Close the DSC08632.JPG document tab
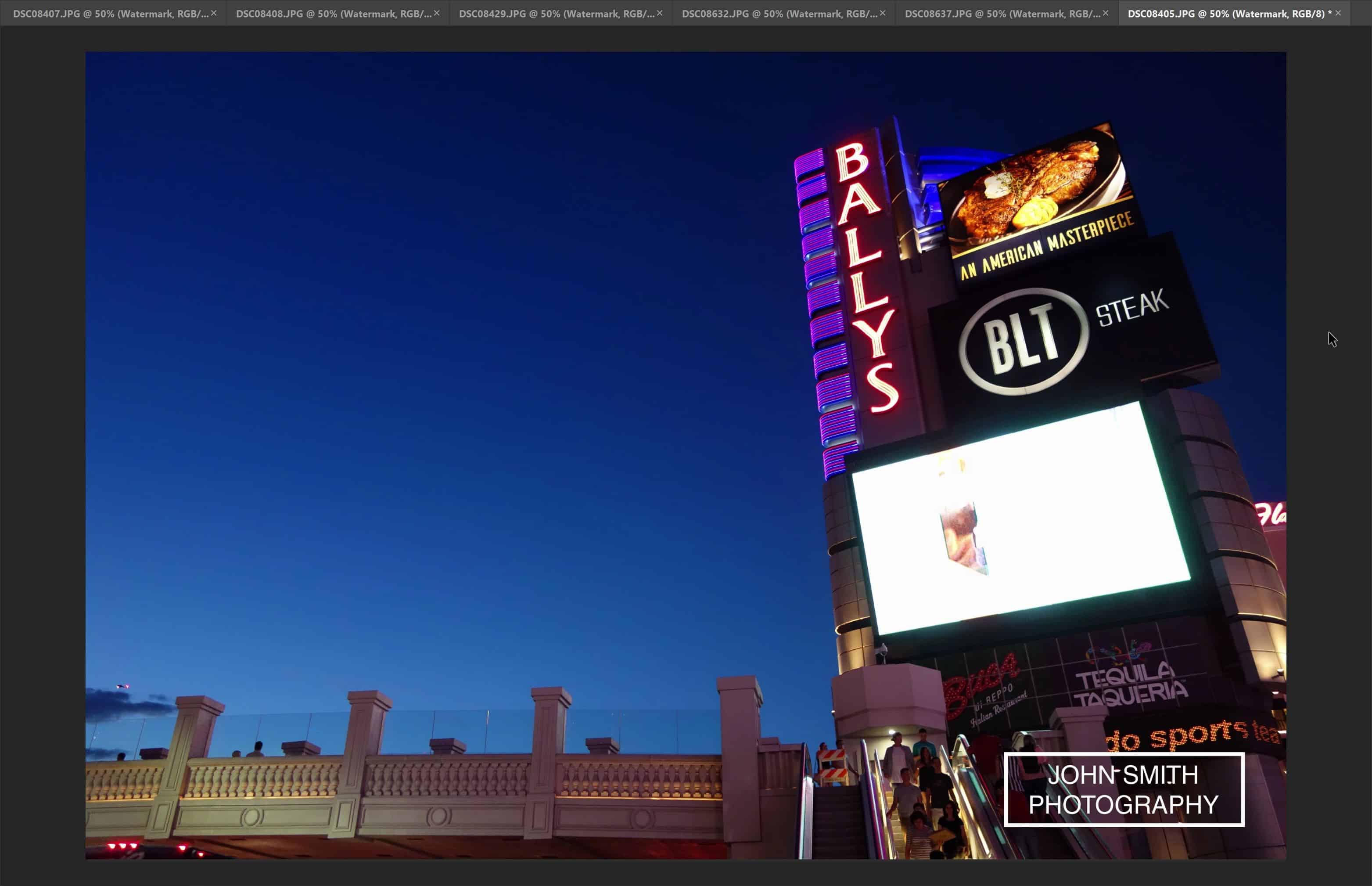 click(x=883, y=13)
